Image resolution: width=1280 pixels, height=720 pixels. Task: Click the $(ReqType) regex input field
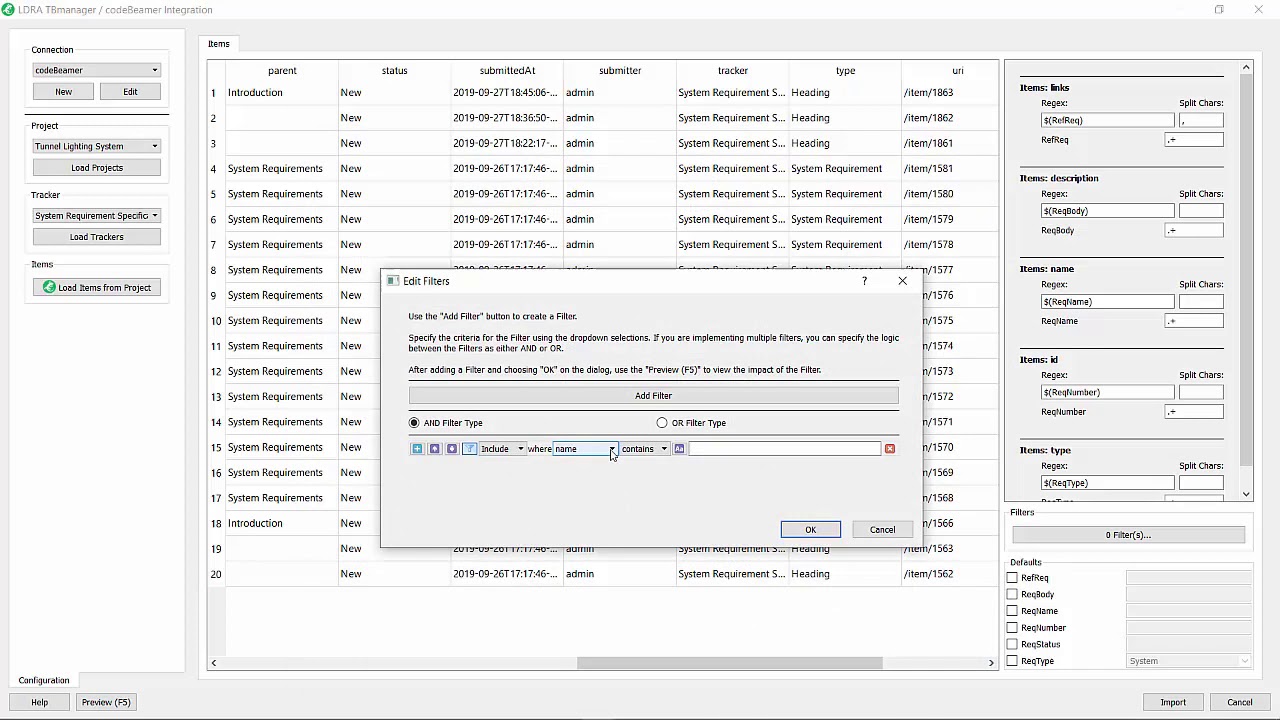[x=1107, y=483]
